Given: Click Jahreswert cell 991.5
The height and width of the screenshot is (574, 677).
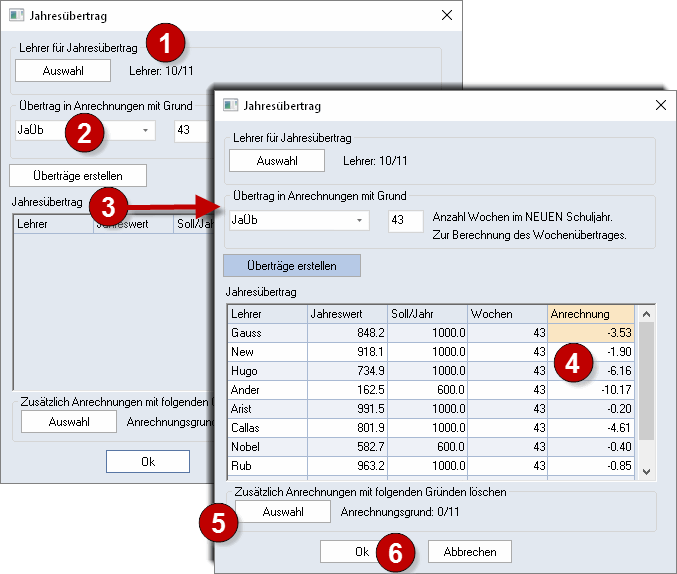Looking at the screenshot, I should (x=347, y=409).
